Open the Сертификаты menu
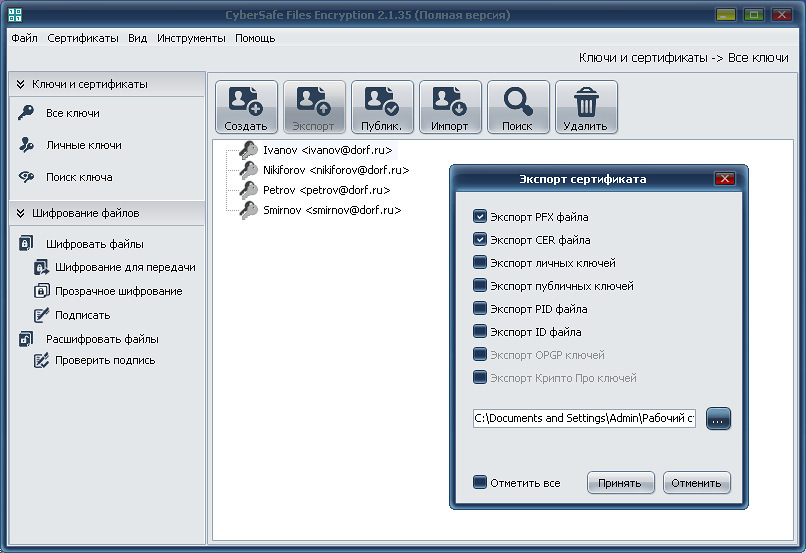 [83, 38]
